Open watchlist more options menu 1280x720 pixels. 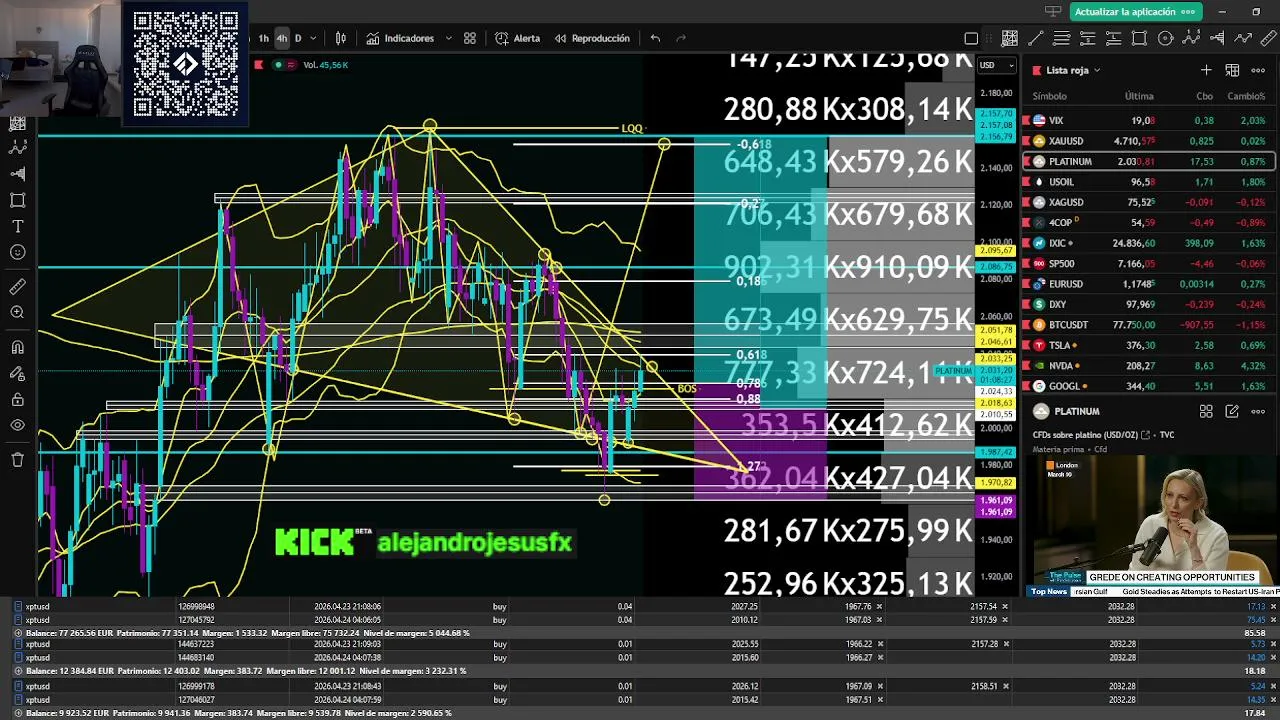[x=1258, y=70]
